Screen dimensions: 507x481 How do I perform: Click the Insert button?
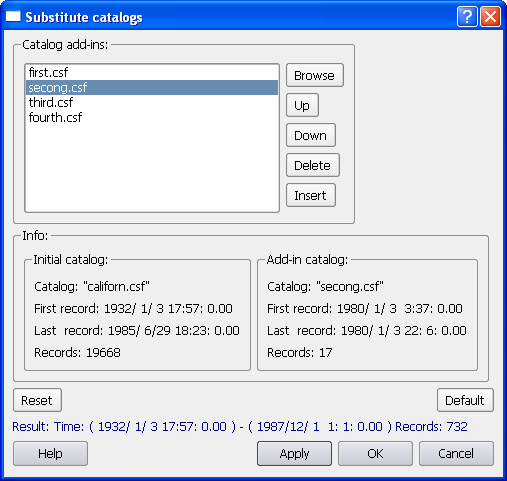(x=311, y=195)
